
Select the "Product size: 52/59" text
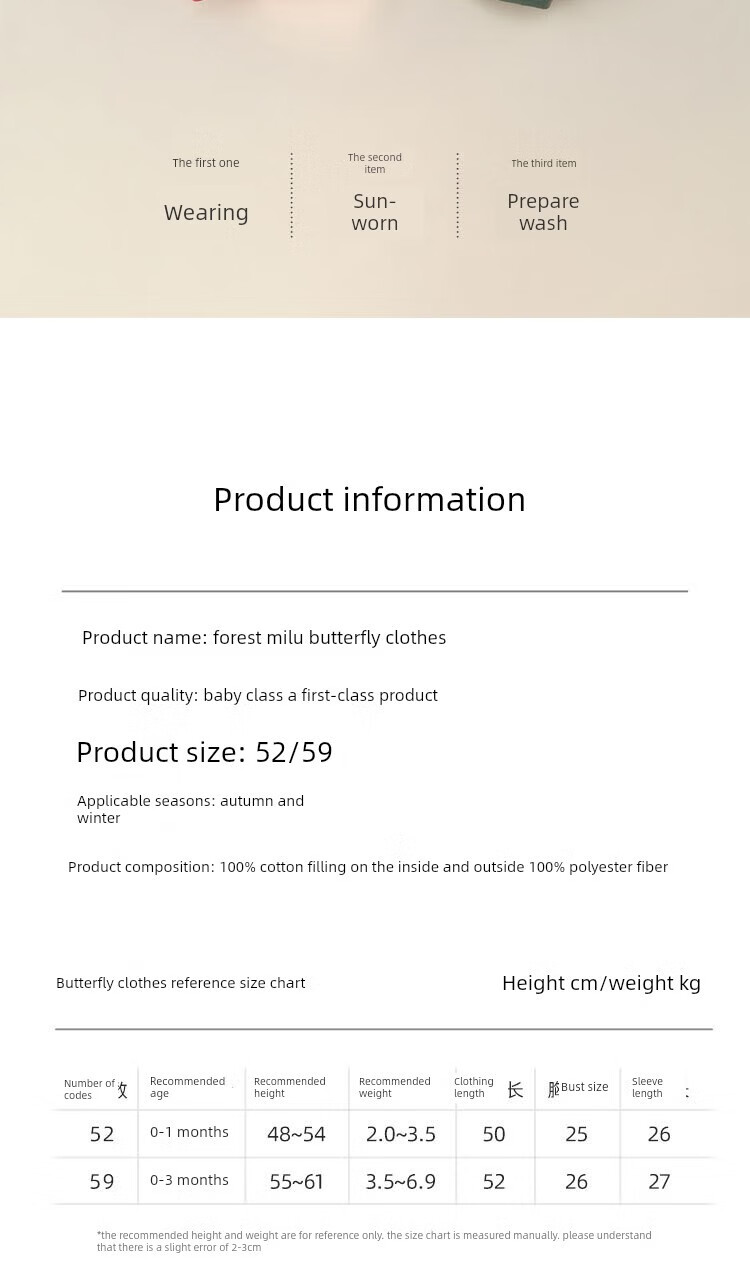tap(204, 752)
